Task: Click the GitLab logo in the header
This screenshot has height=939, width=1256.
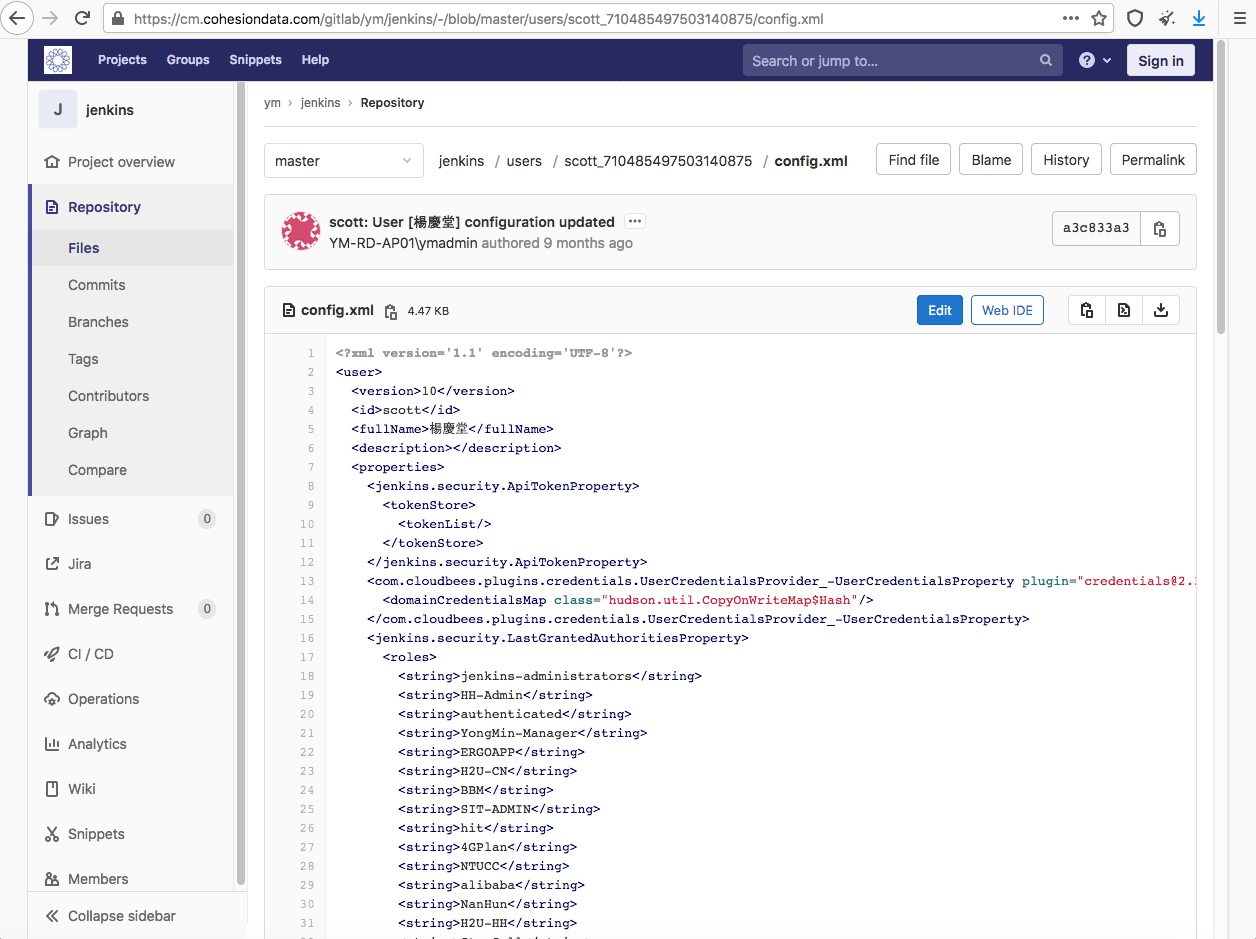Action: click(58, 60)
